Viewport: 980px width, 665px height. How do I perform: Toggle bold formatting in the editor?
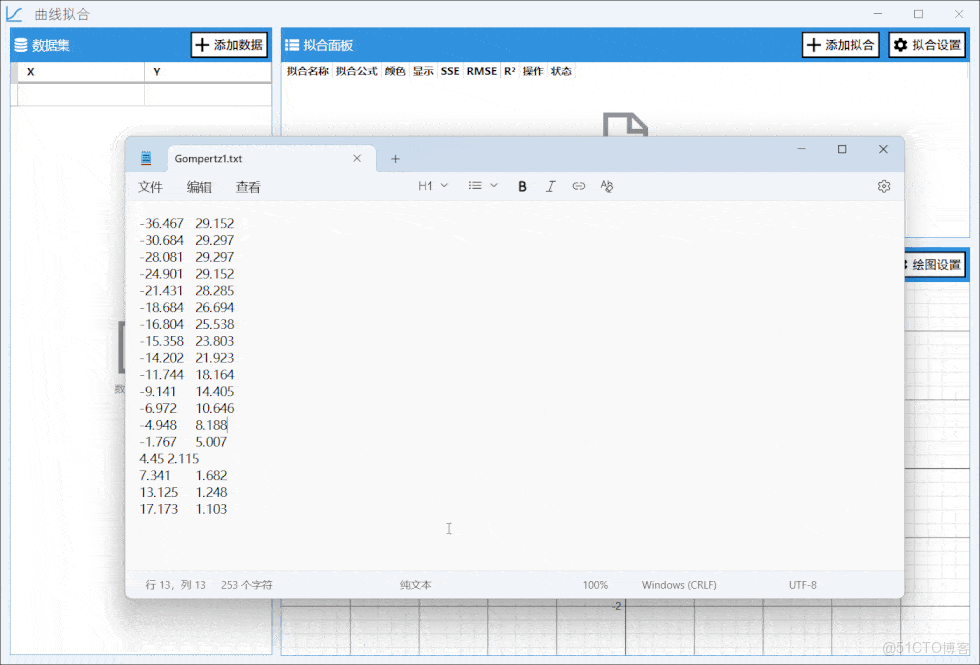click(x=522, y=186)
